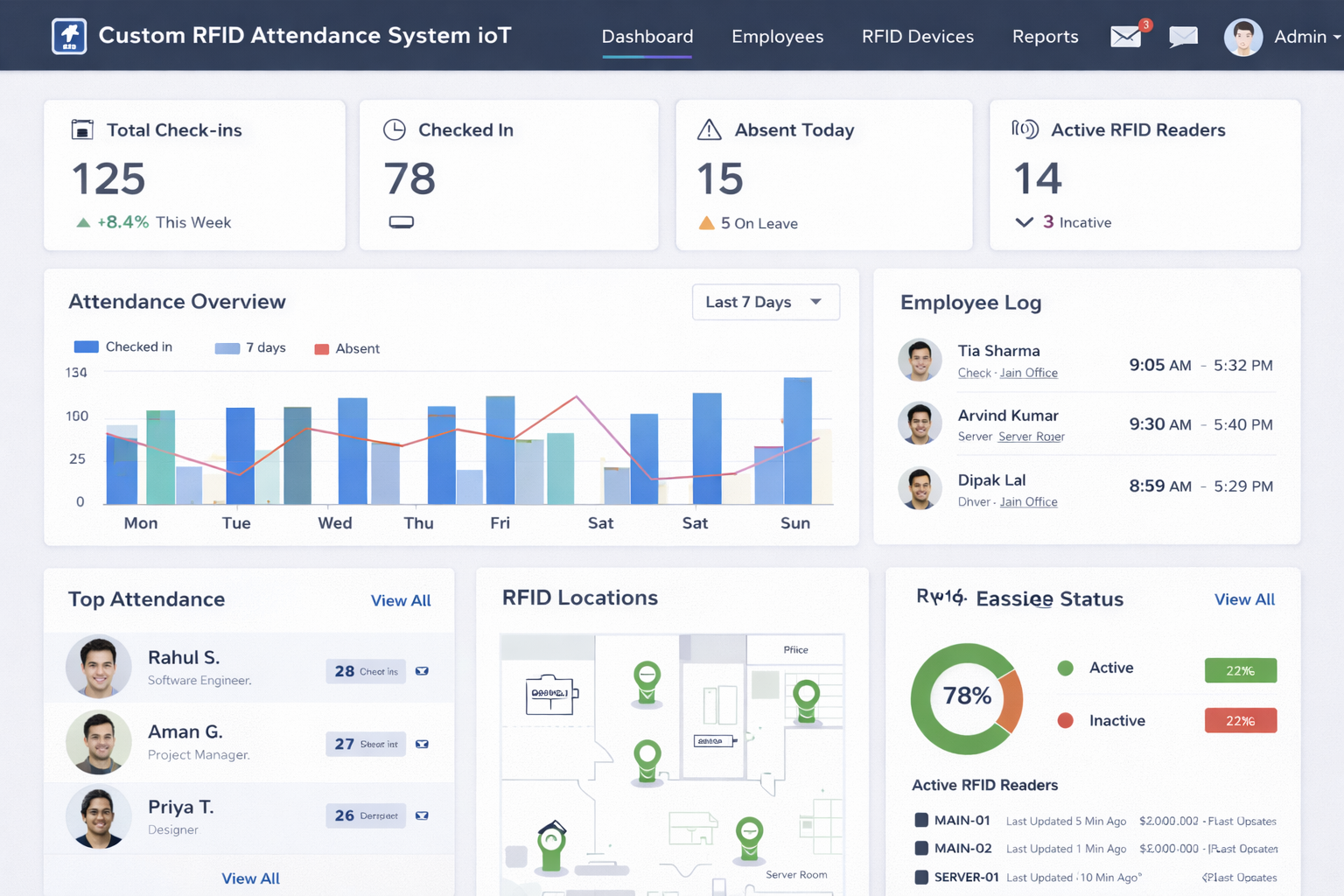Open the RFID Devices section
The width and height of the screenshot is (1344, 896).
[917, 37]
